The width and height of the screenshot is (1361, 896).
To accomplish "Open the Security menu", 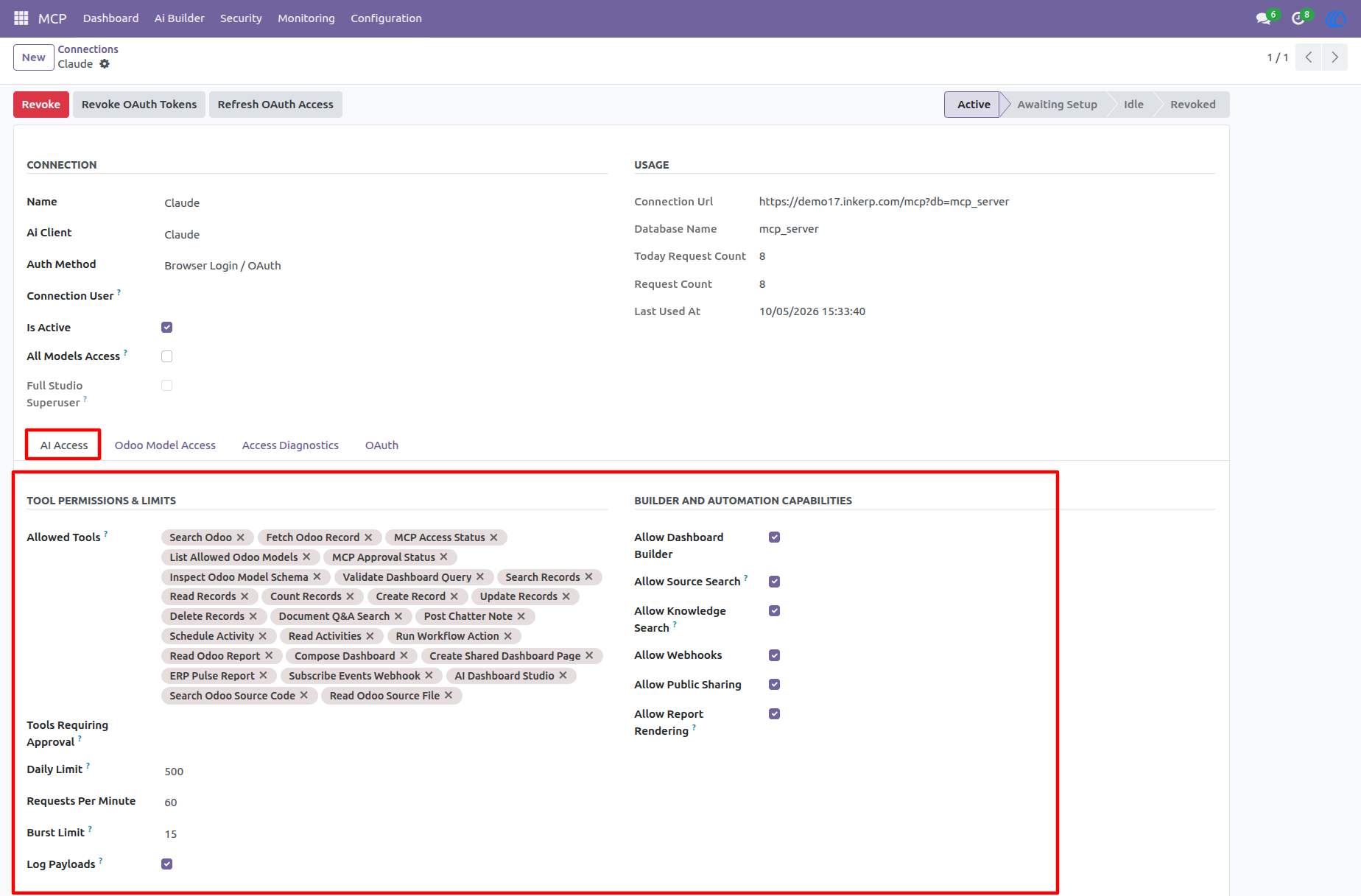I will click(x=241, y=18).
